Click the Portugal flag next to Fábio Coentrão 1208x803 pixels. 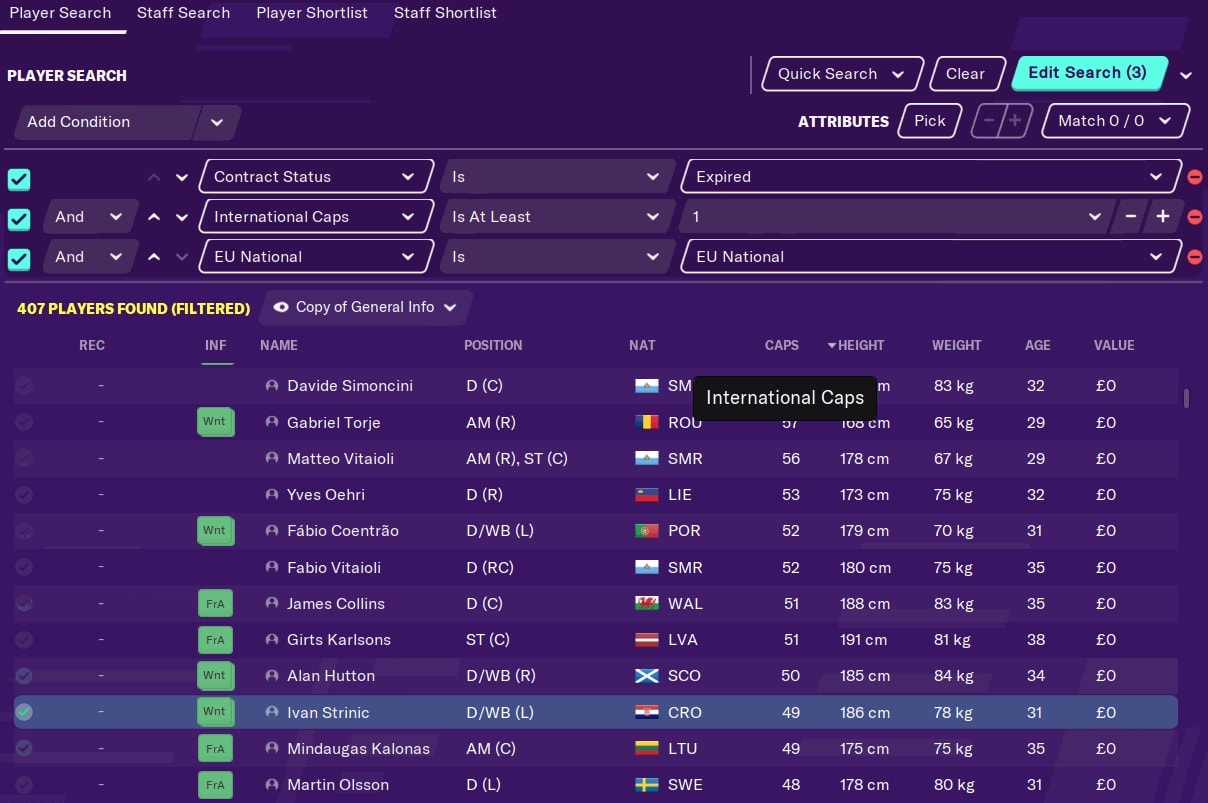point(646,531)
